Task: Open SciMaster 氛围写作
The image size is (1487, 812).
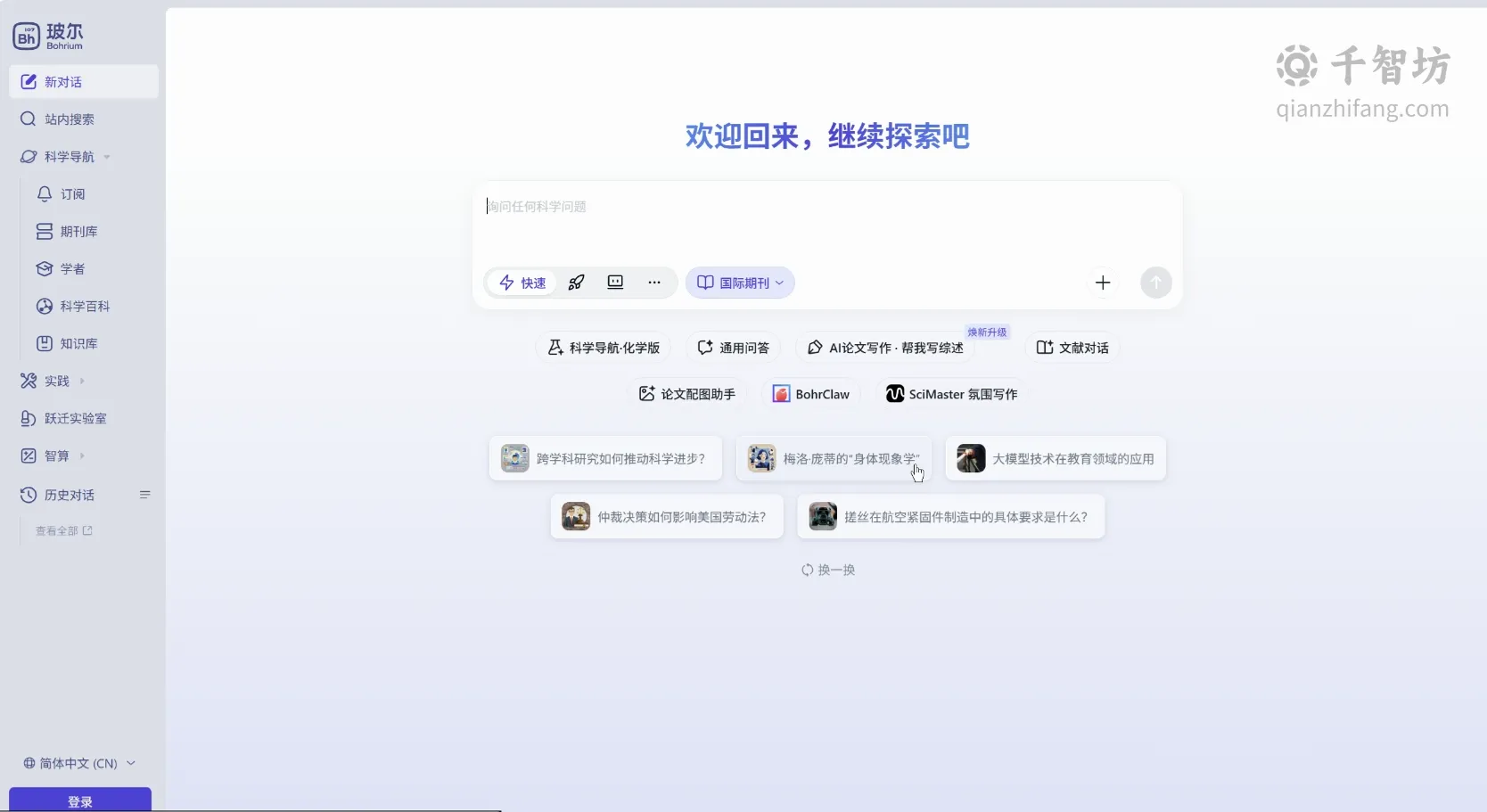Action: pyautogui.click(x=951, y=394)
